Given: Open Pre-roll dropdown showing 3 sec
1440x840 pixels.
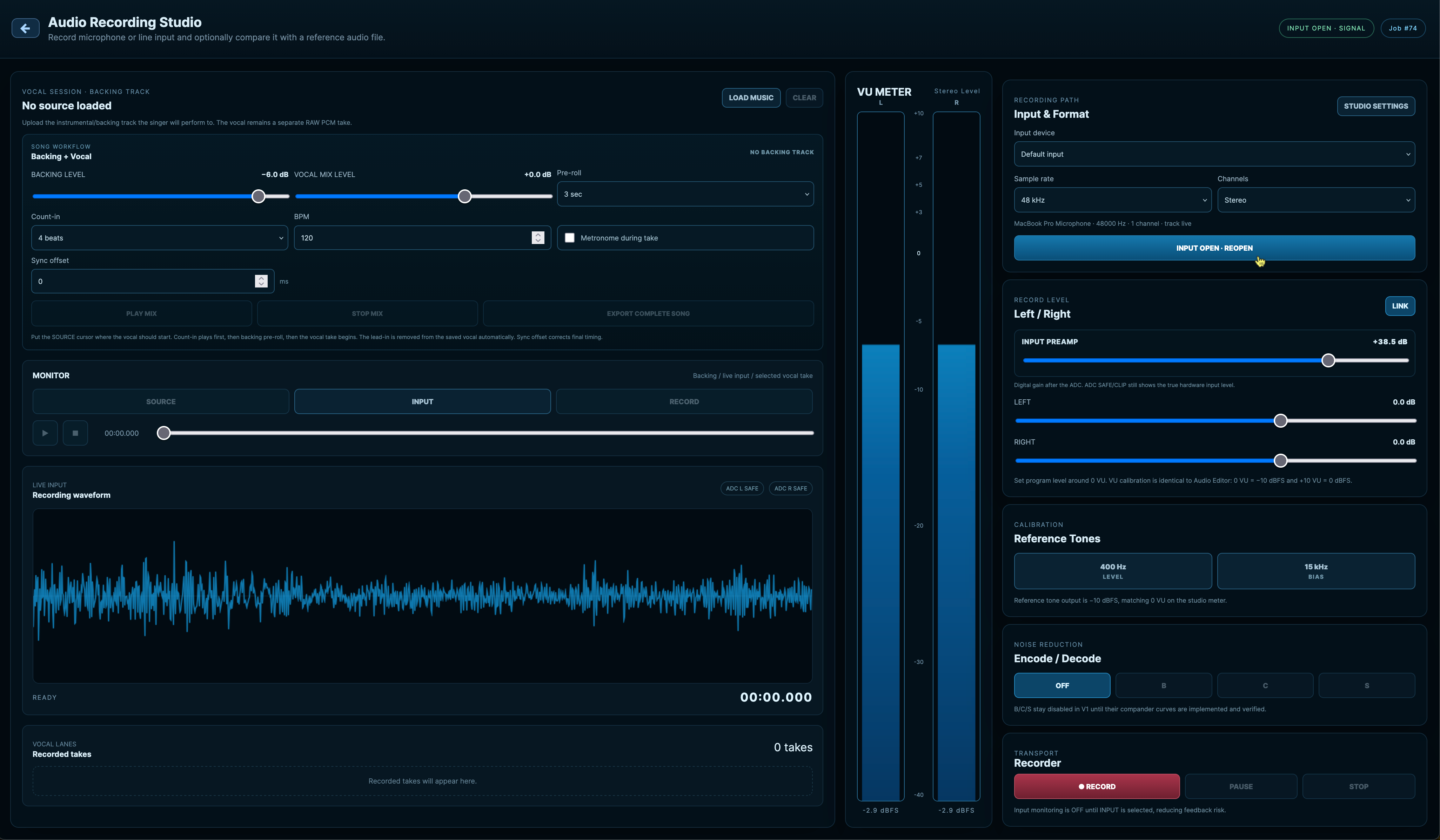Looking at the screenshot, I should (x=685, y=194).
